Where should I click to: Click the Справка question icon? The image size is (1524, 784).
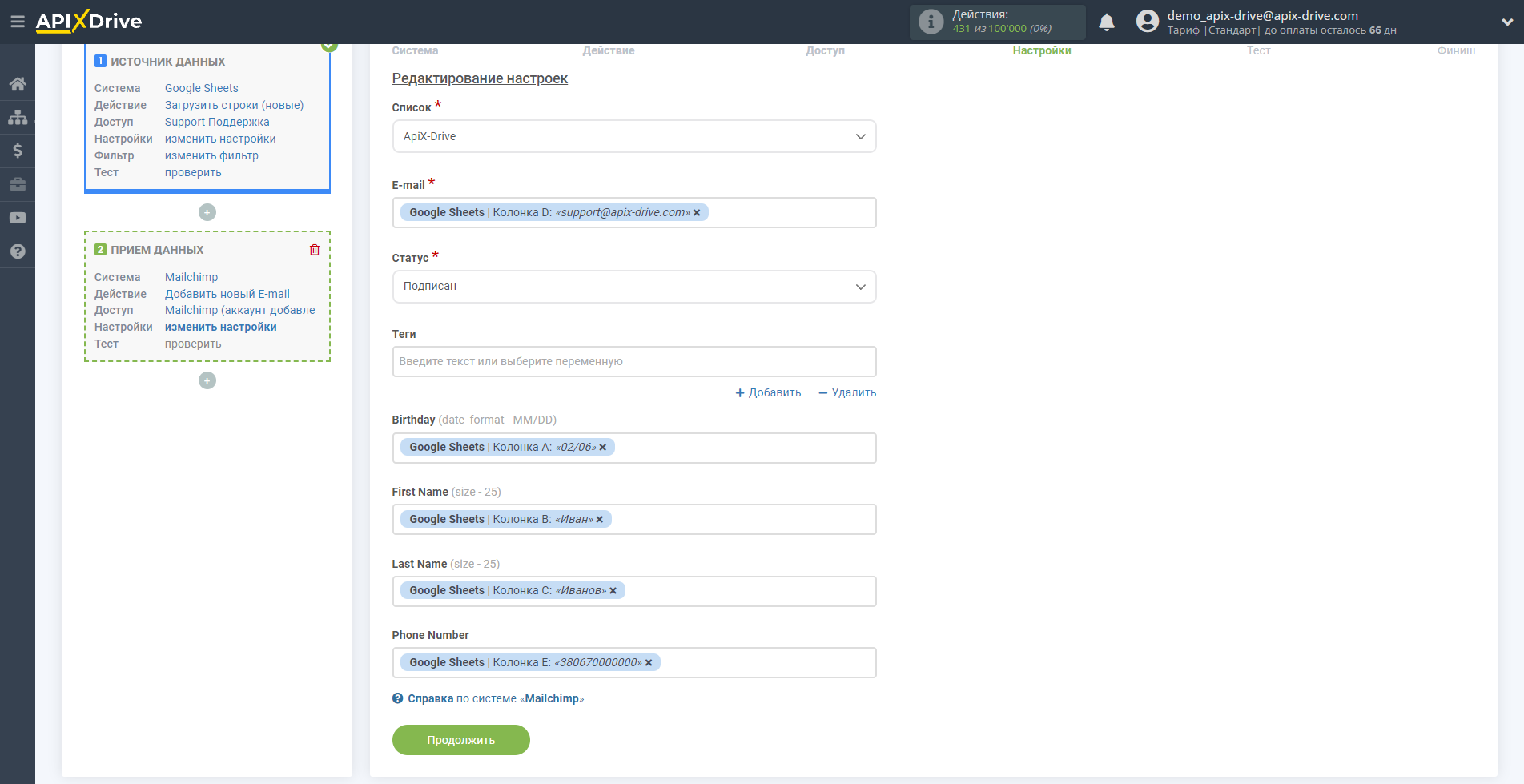coord(398,698)
